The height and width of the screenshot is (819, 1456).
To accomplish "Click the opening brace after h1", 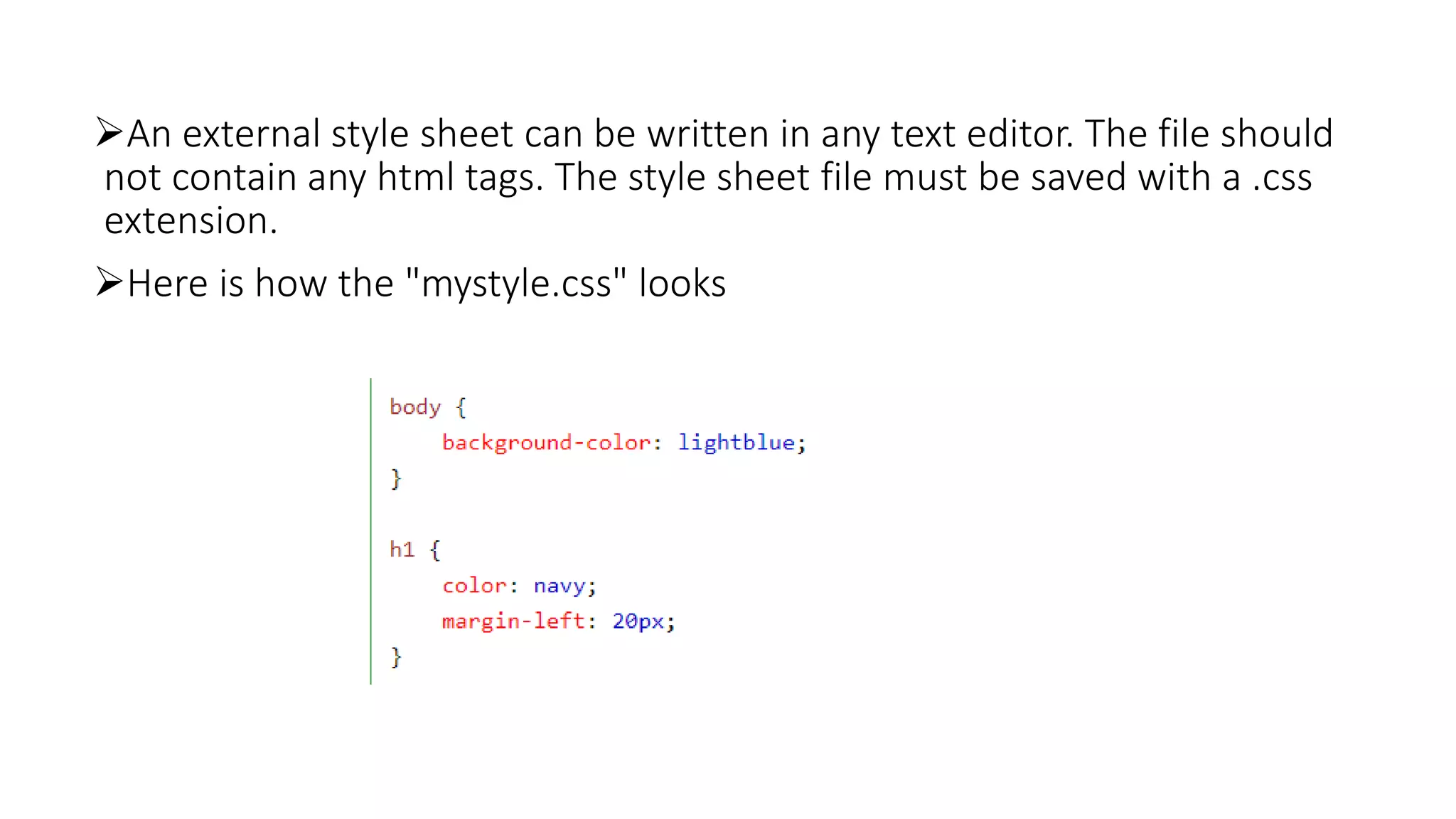I will point(435,550).
